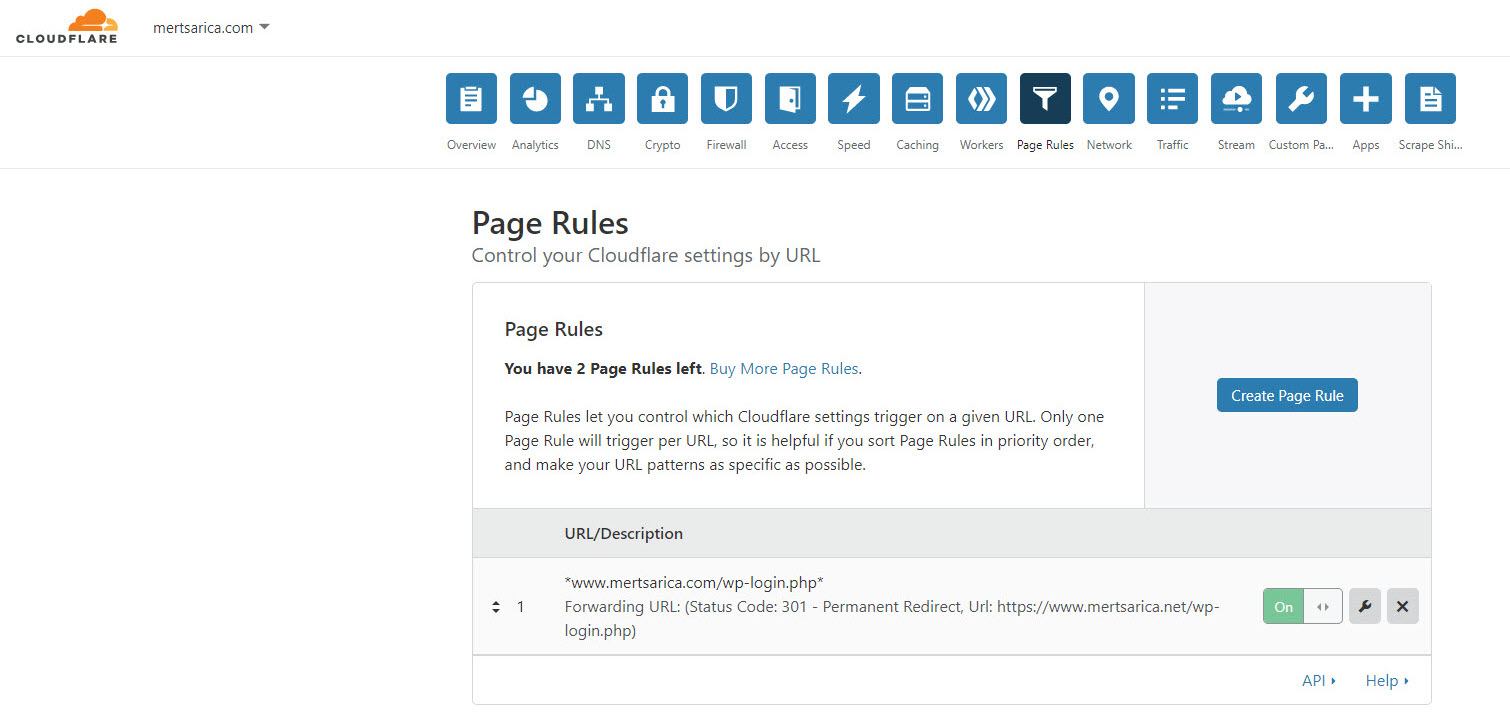Expand the mertsarica.com domain dropdown
Image resolution: width=1510 pixels, height=716 pixels.
point(211,28)
